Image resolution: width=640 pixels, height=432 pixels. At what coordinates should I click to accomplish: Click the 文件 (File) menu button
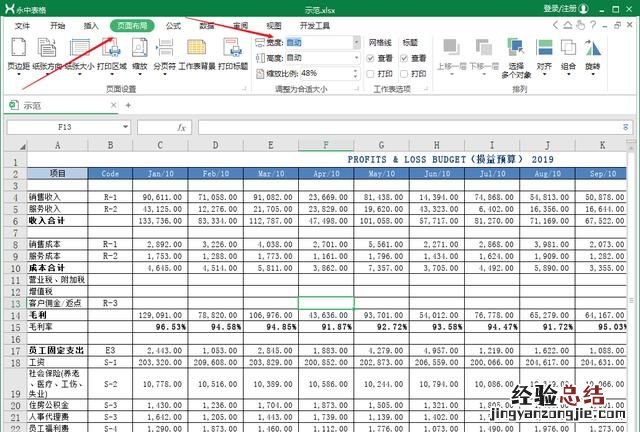[x=23, y=25]
